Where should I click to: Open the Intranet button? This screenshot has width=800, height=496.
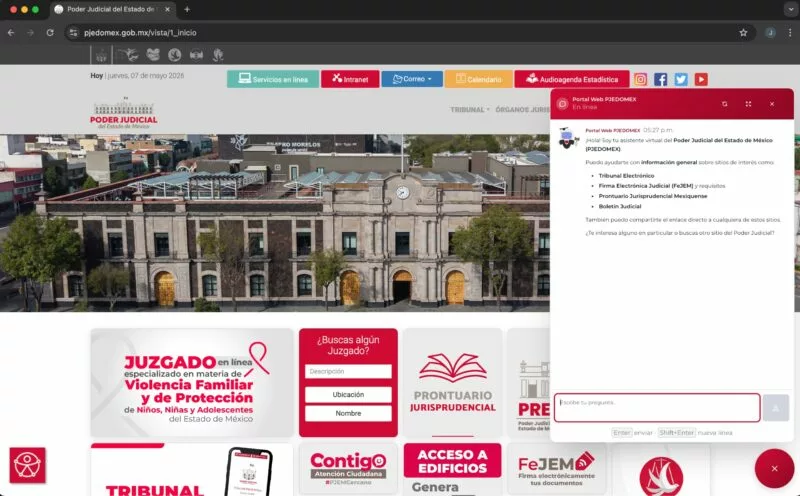pyautogui.click(x=350, y=79)
